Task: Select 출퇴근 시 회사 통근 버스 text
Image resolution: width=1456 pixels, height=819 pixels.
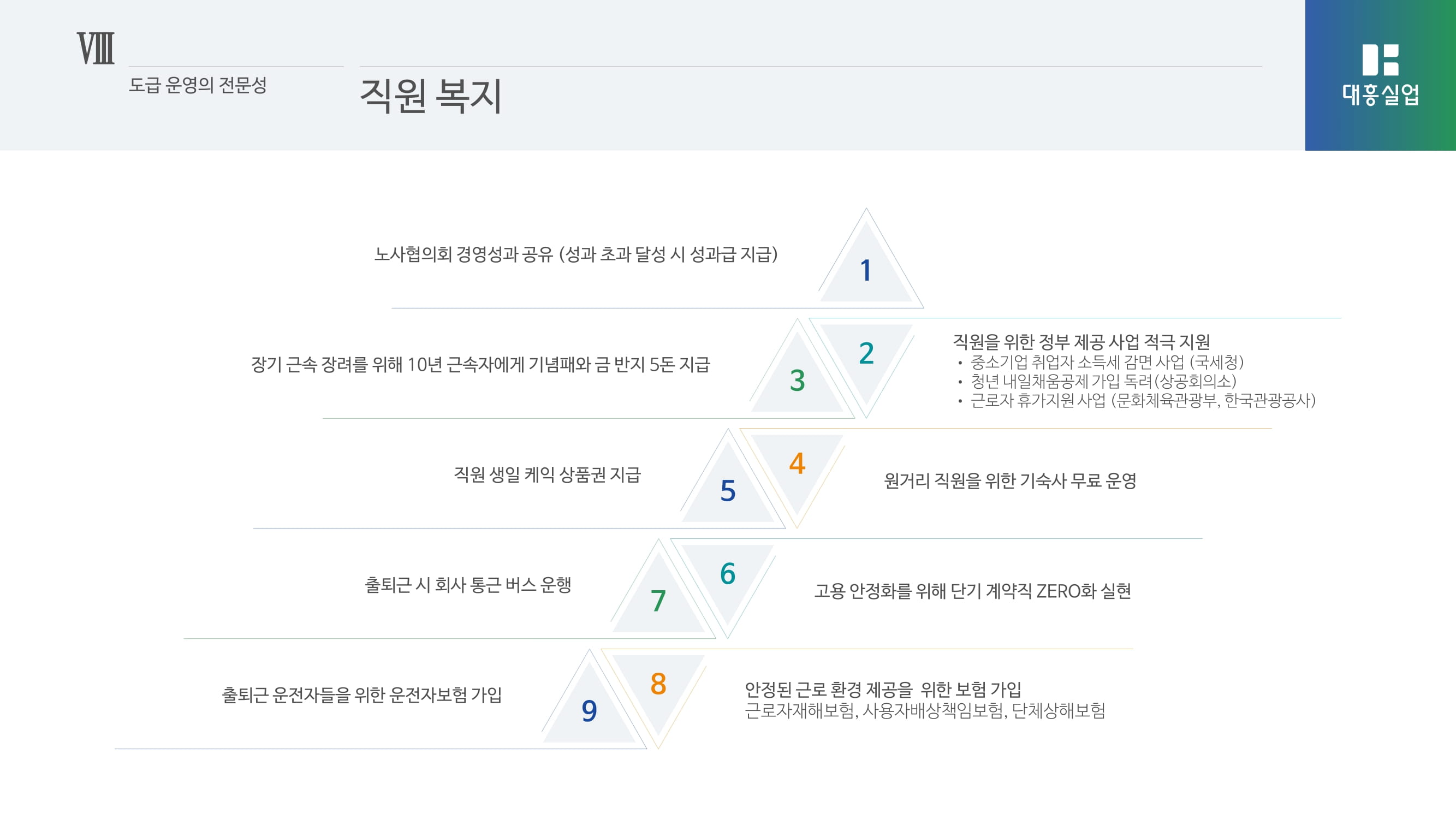Action: (468, 584)
